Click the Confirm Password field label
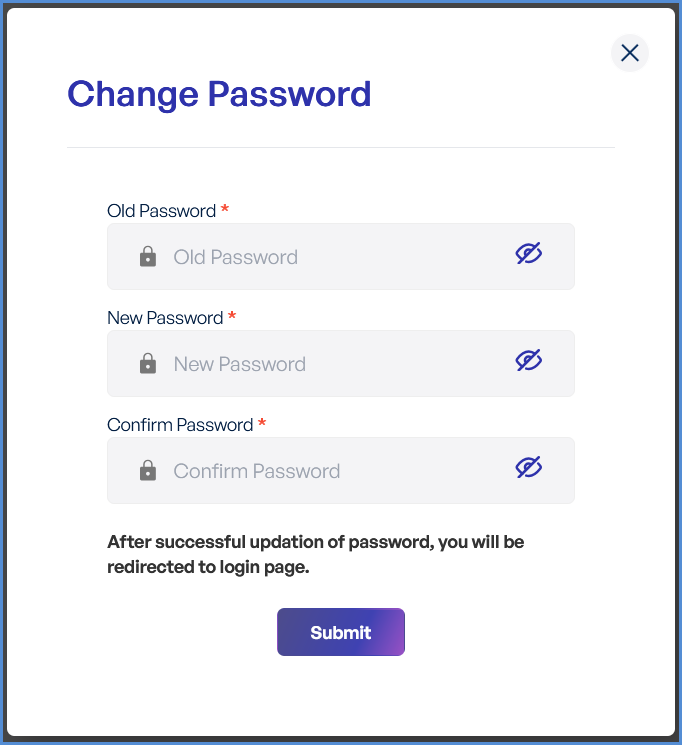Viewport: 682px width, 745px height. (x=180, y=425)
